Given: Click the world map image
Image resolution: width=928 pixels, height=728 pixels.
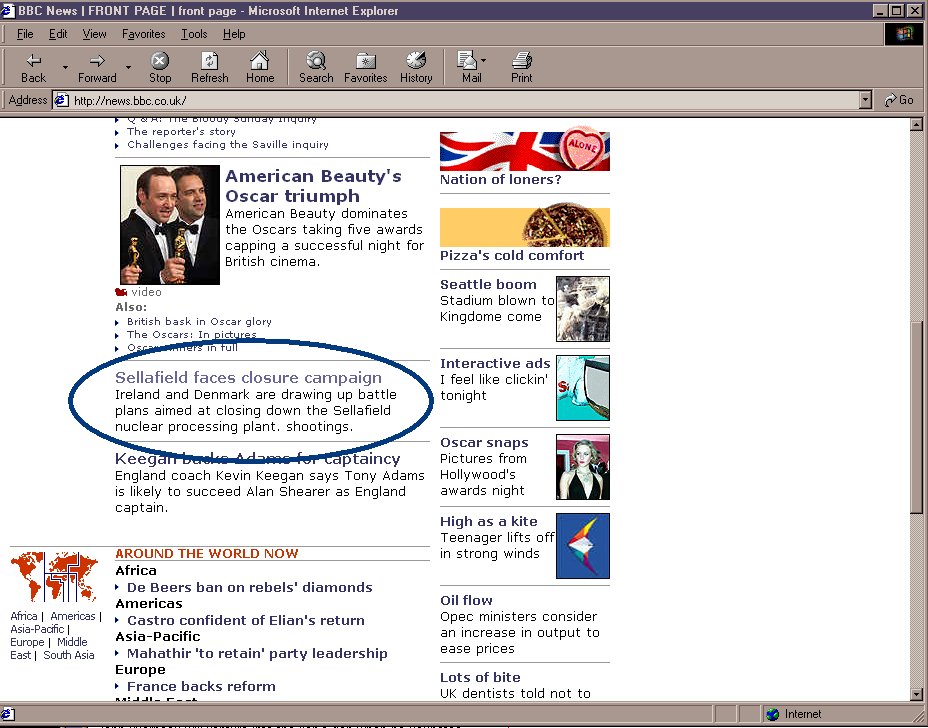Looking at the screenshot, I should point(54,576).
